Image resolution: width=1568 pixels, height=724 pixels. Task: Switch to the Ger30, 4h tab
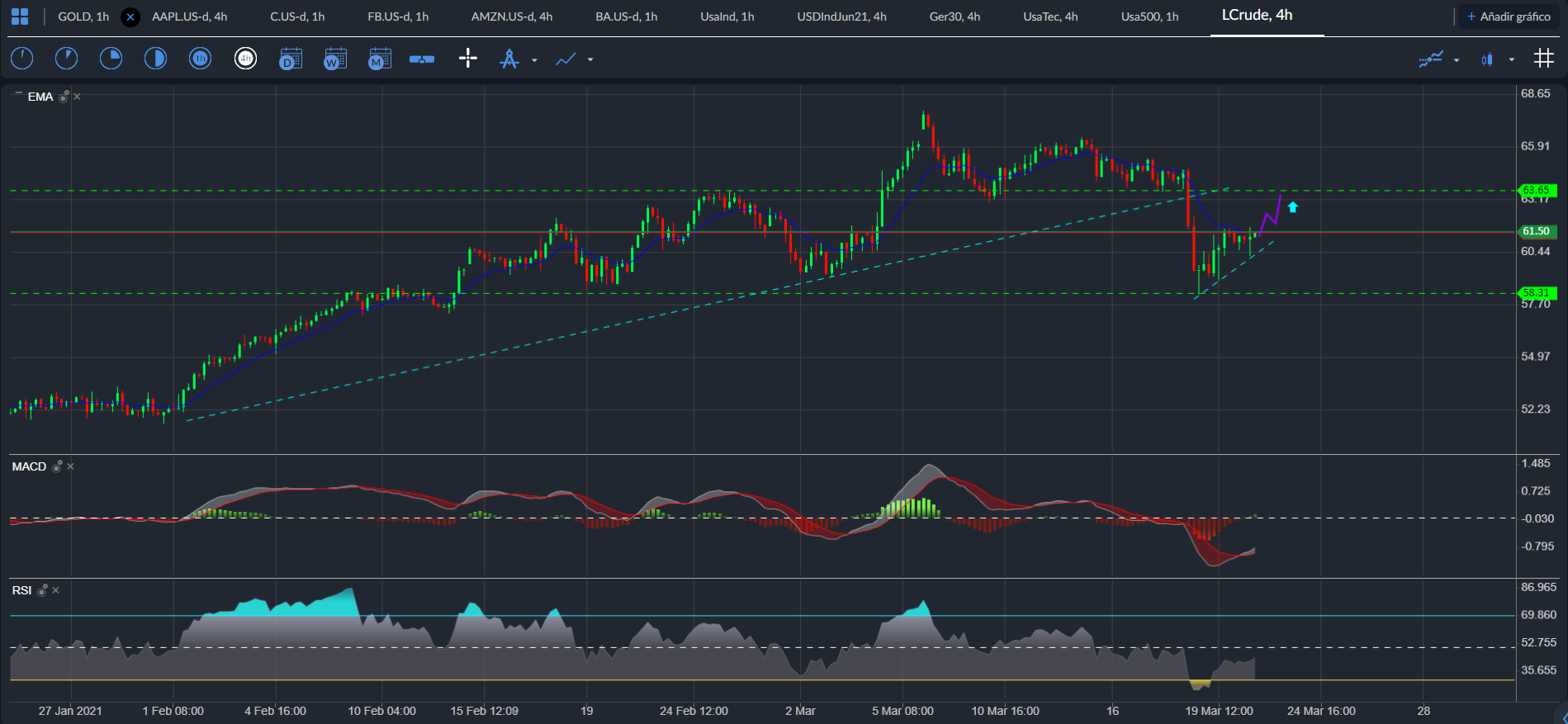point(955,17)
